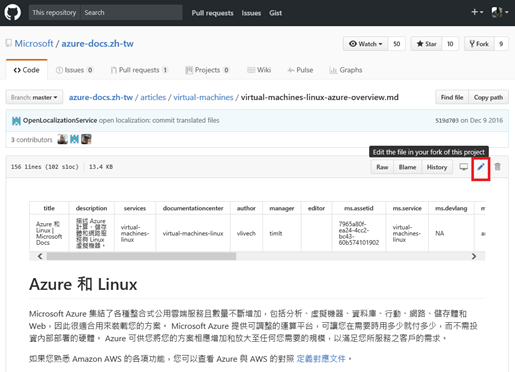Click the left scroll arrow of table
Image resolution: width=515 pixels, height=372 pixels.
(x=40, y=256)
